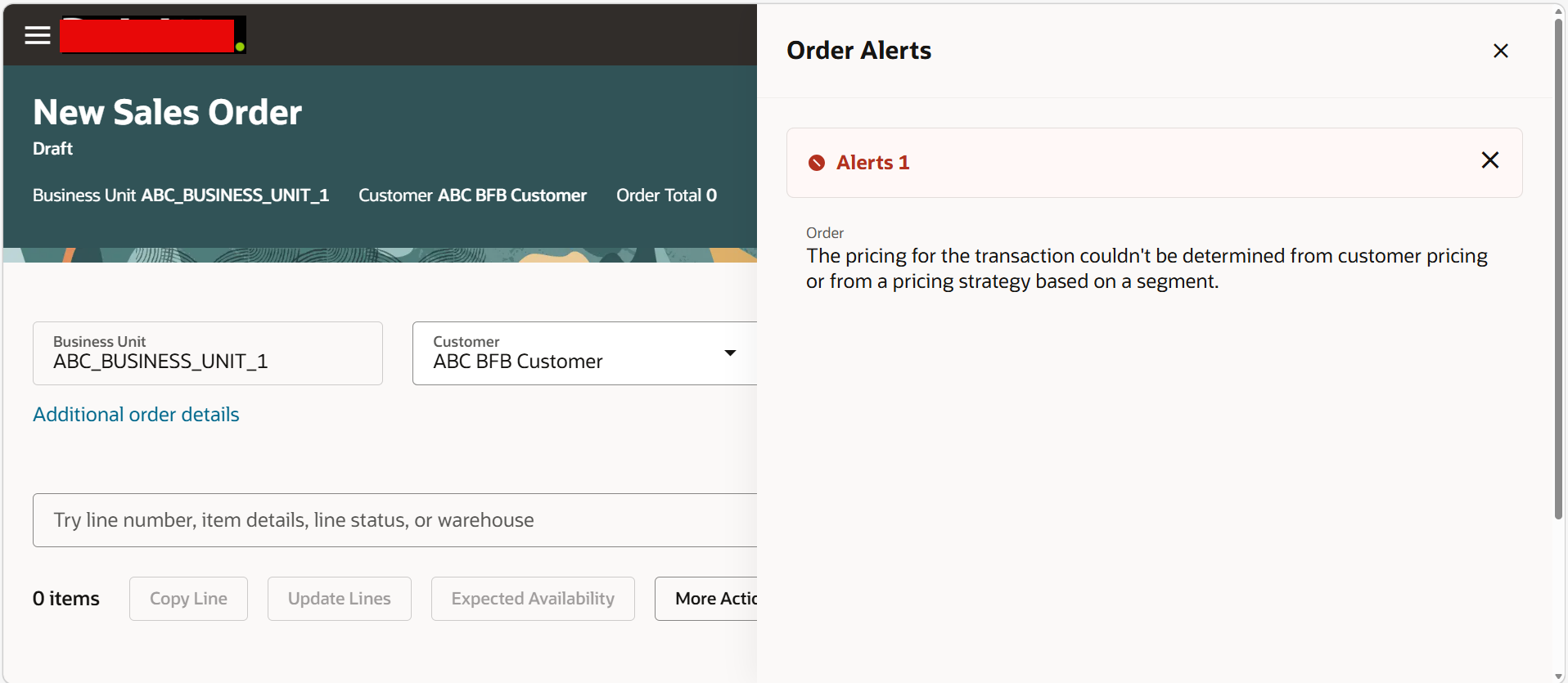
Task: Click the Draft status label
Action: pyautogui.click(x=52, y=149)
